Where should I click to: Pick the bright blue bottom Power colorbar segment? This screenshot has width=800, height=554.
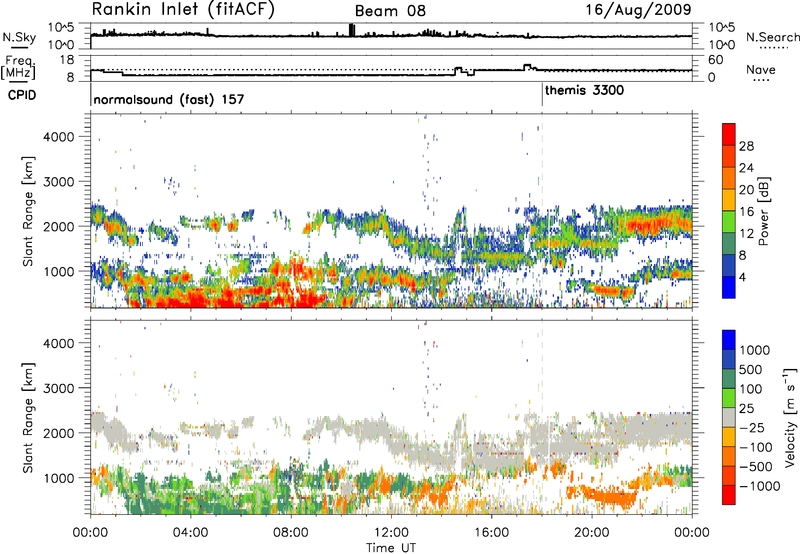[729, 287]
